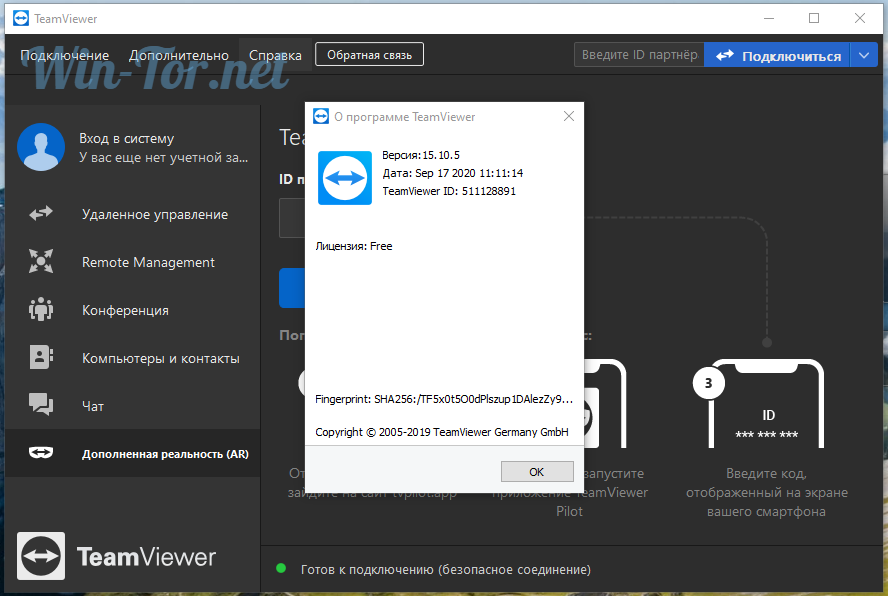Open the Справка menu
This screenshot has width=888, height=596.
click(x=275, y=56)
